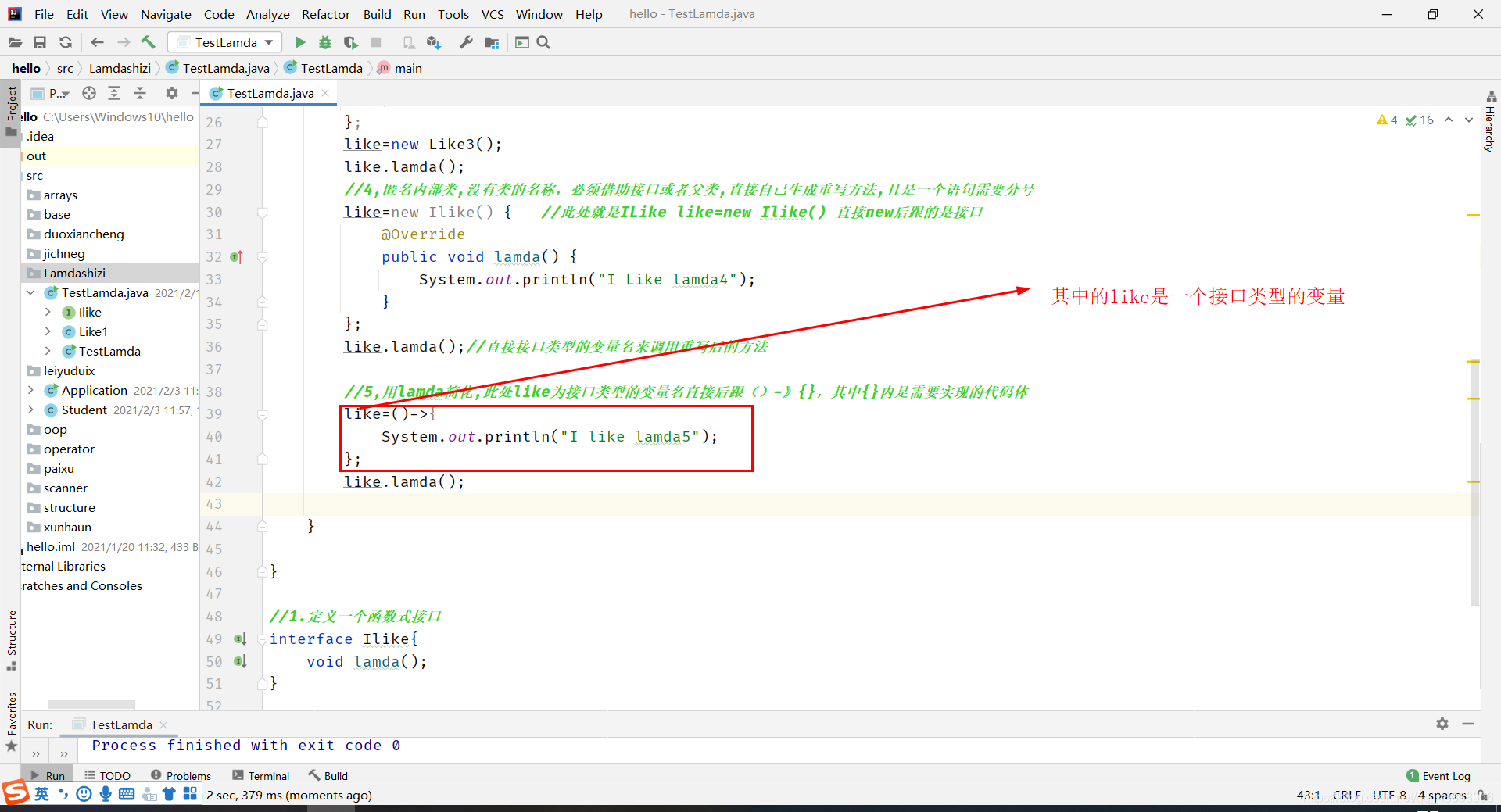Open the Hierarchy side panel

tap(1491, 121)
